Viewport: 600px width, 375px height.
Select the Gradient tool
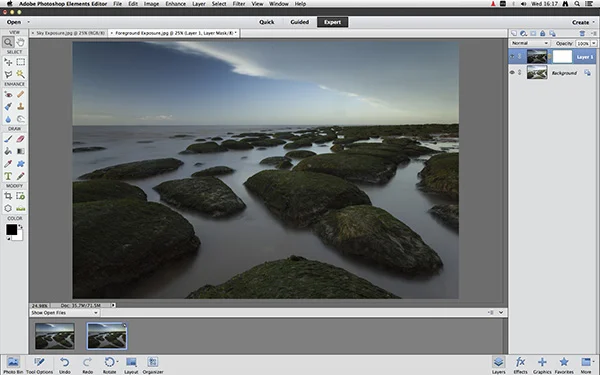tap(21, 151)
